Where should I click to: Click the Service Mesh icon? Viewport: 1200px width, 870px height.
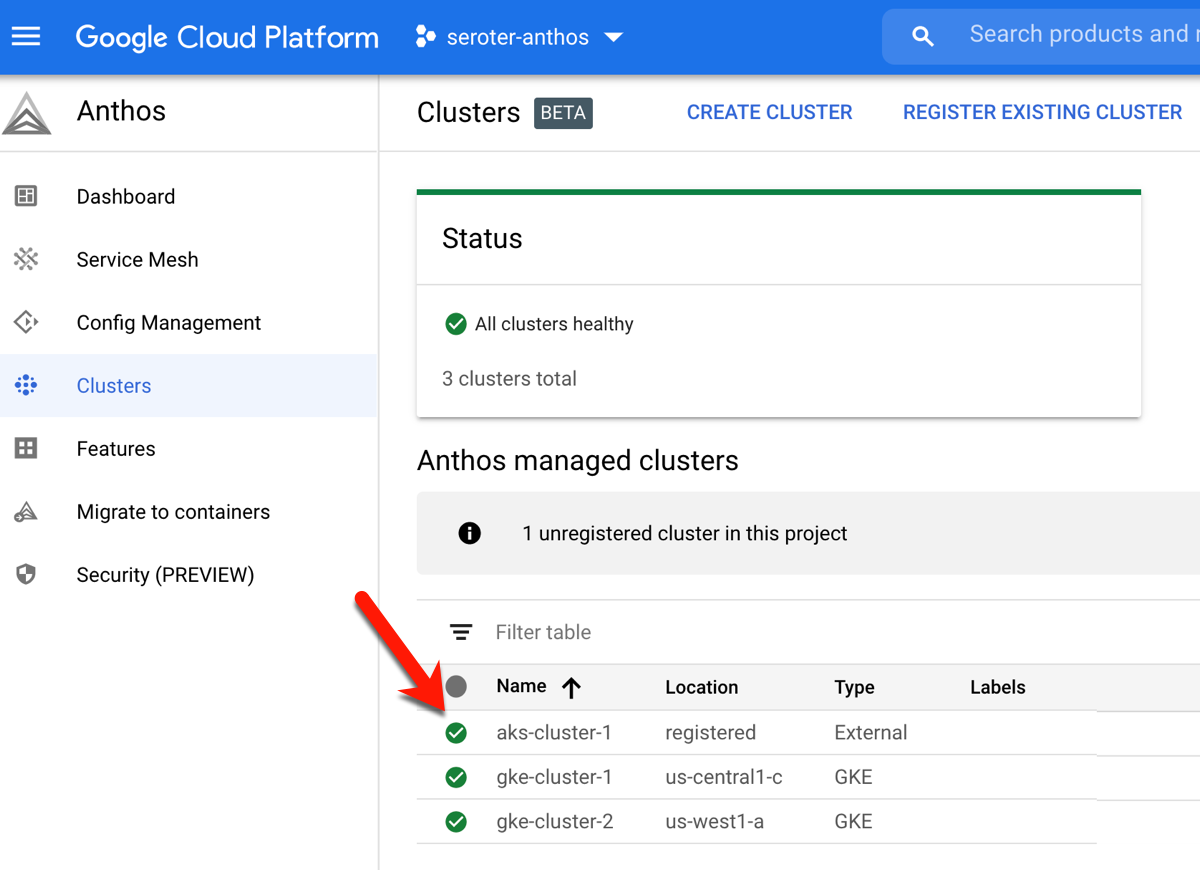pyautogui.click(x=26, y=259)
